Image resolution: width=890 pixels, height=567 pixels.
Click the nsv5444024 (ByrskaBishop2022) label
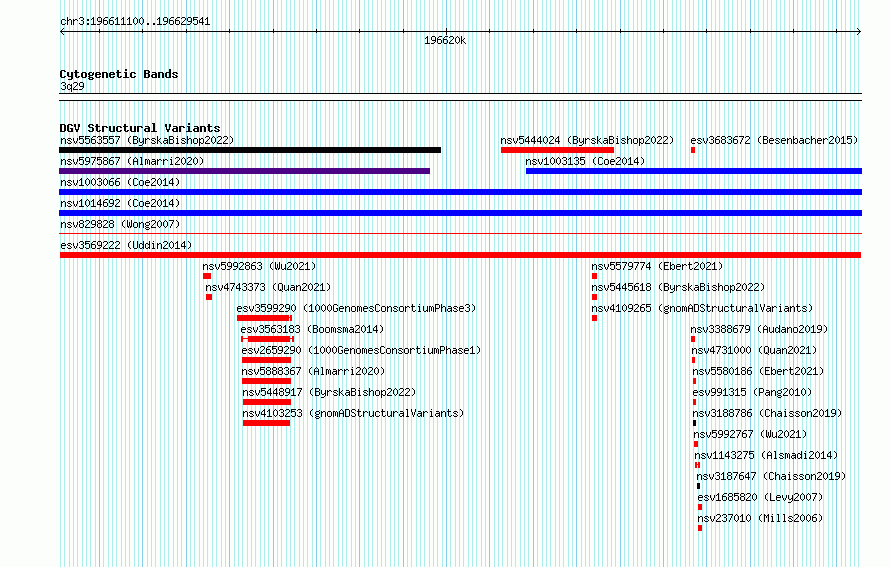(587, 140)
